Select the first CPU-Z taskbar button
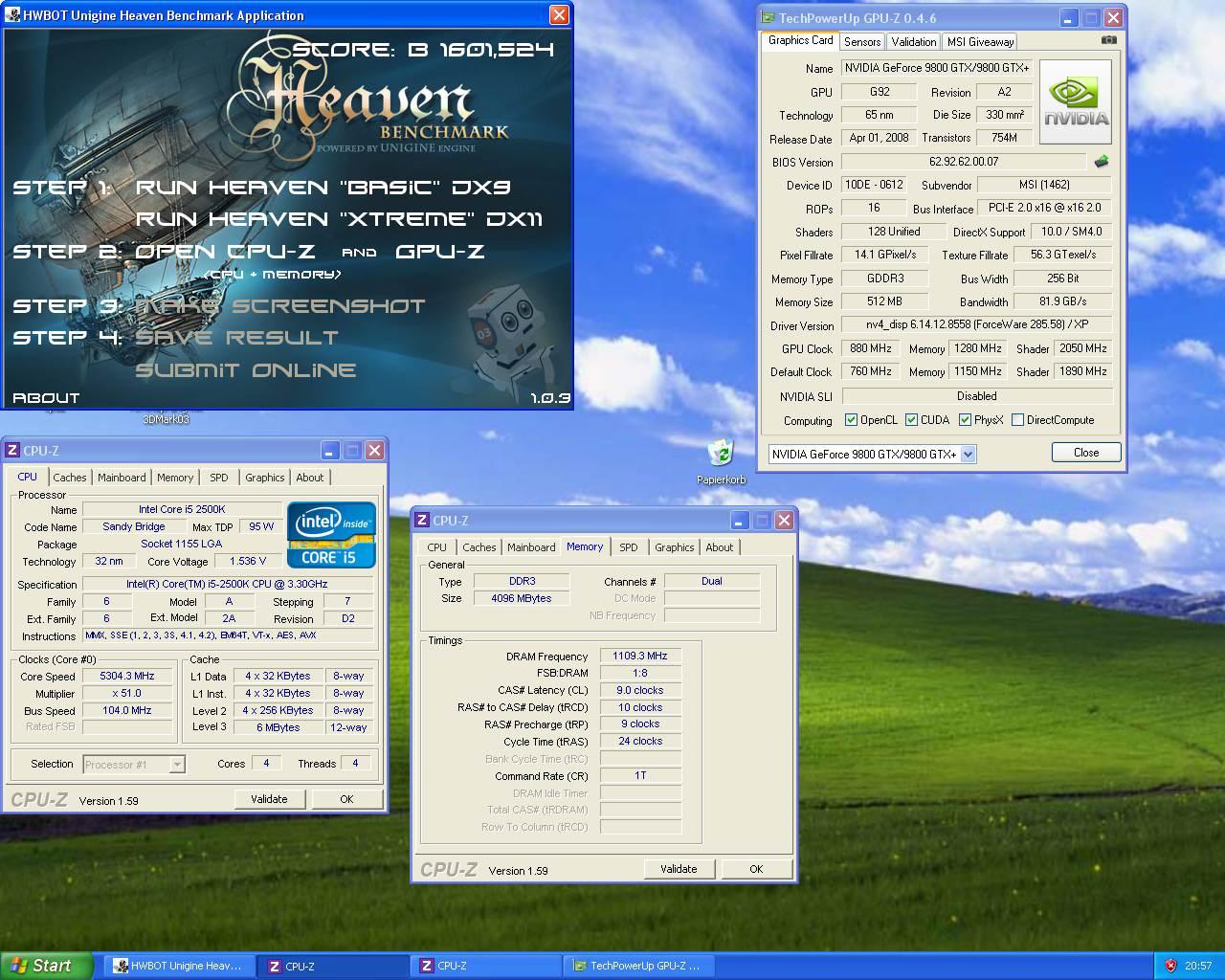This screenshot has height=980, width=1225. coord(332,966)
